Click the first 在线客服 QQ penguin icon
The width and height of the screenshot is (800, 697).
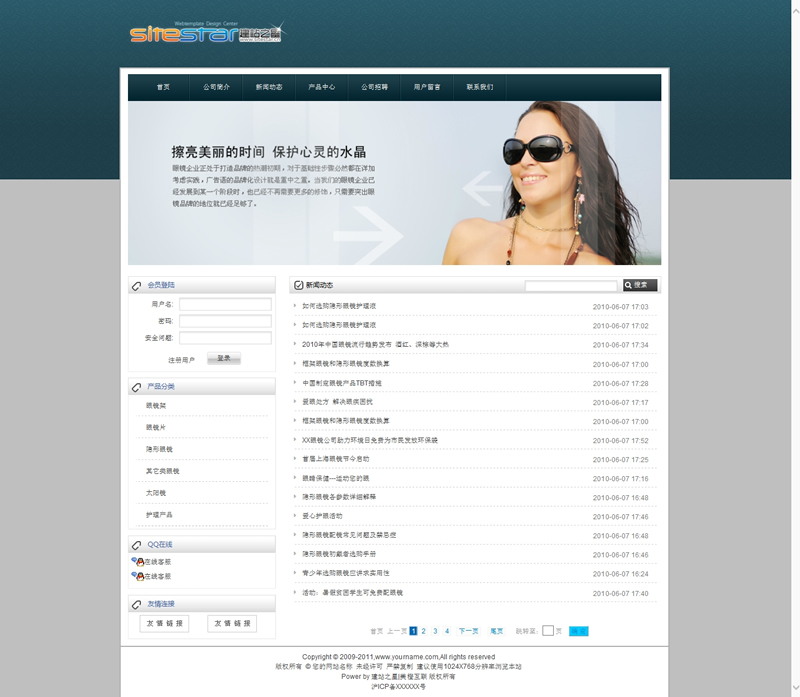click(137, 562)
